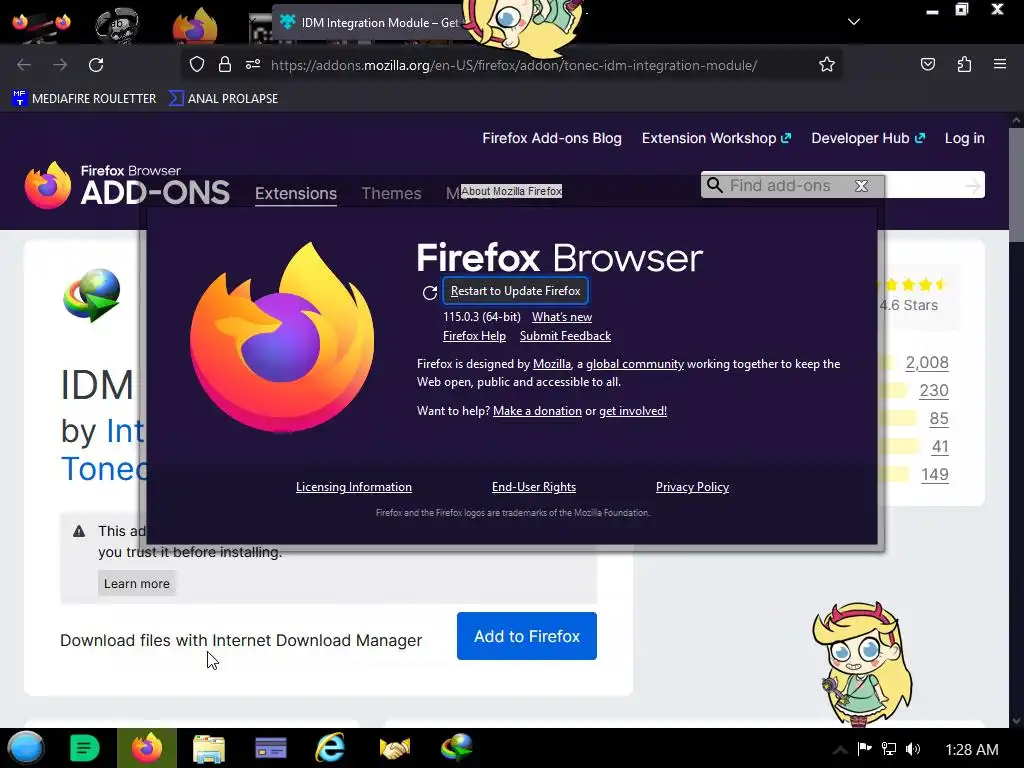Click the large Firefox logo in About dialog

click(282, 338)
